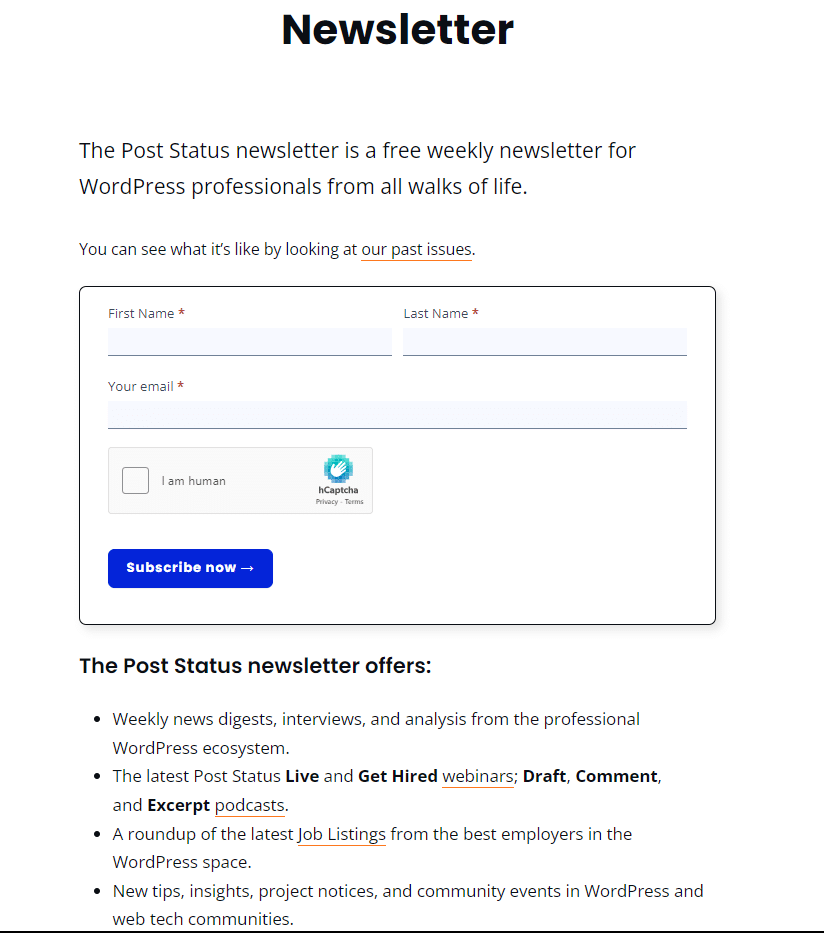Click the "I am human" label text
This screenshot has width=824, height=933.
pyautogui.click(x=194, y=480)
